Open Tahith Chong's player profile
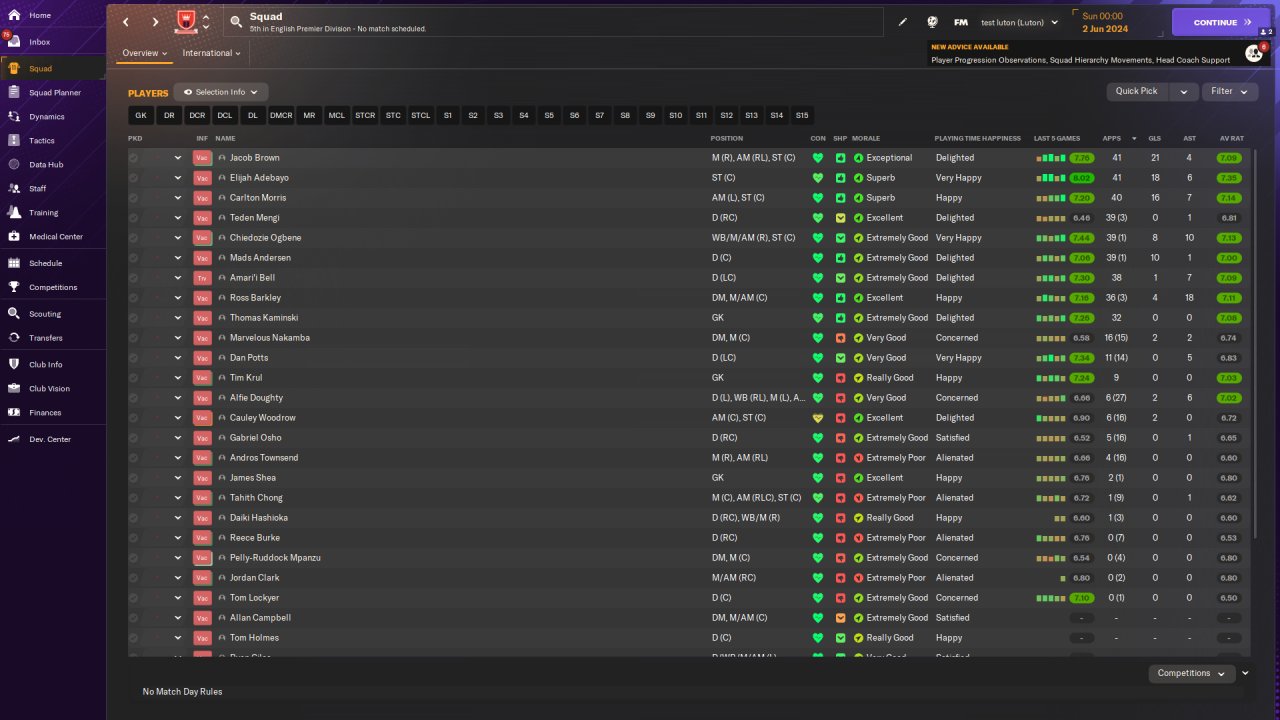This screenshot has height=720, width=1280. coord(256,498)
